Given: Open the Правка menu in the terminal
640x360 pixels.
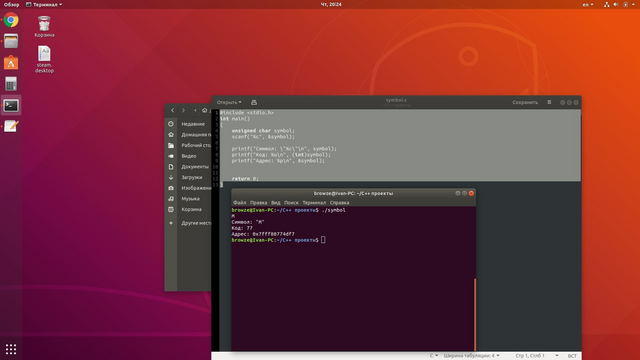Looking at the screenshot, I should [x=258, y=202].
